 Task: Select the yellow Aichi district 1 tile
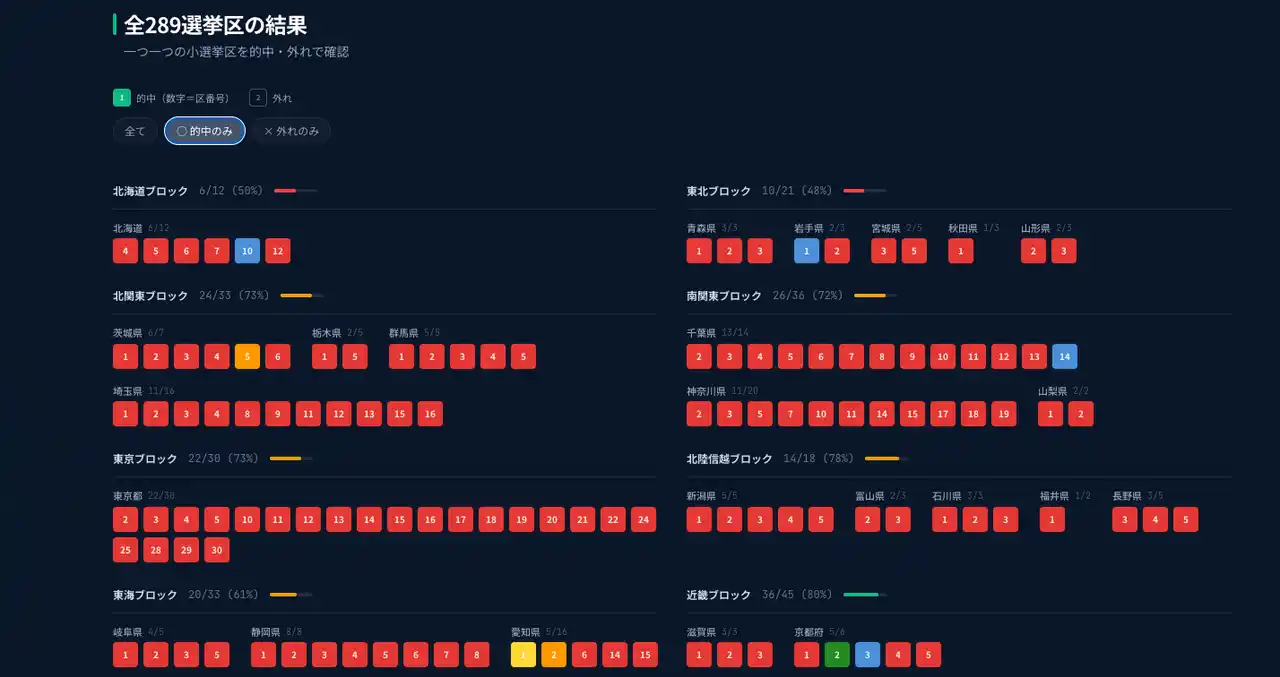523,655
